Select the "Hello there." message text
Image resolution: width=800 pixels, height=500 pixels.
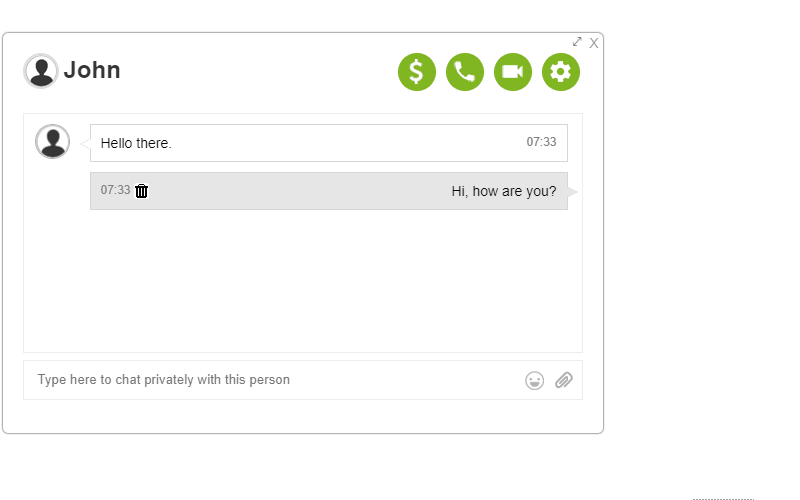click(136, 143)
